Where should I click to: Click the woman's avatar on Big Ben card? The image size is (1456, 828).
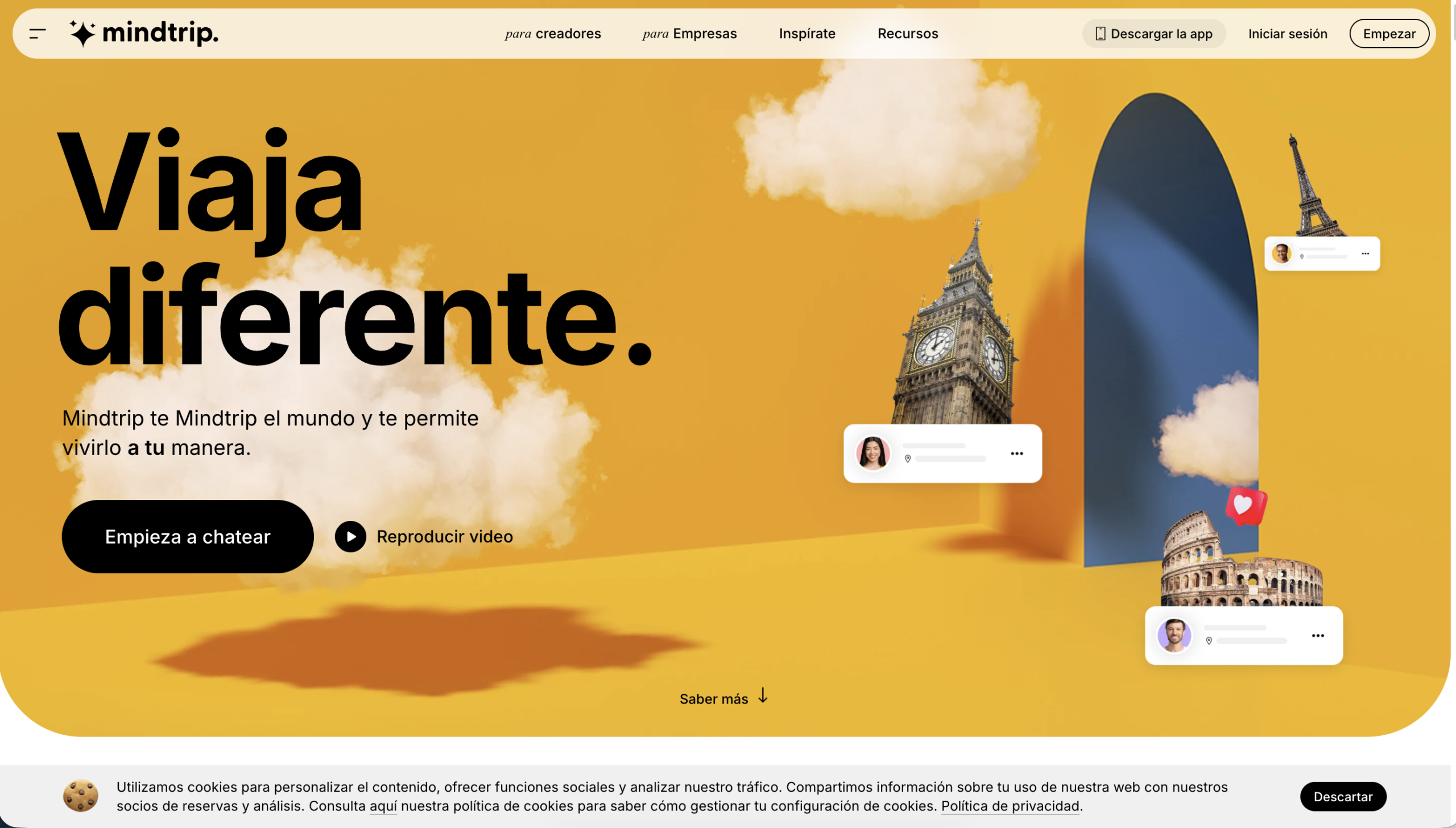[x=872, y=453]
